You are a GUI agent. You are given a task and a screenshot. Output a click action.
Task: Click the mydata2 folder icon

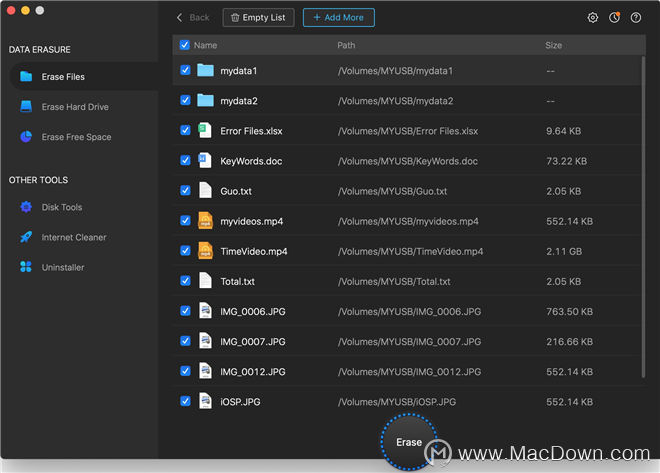point(205,100)
